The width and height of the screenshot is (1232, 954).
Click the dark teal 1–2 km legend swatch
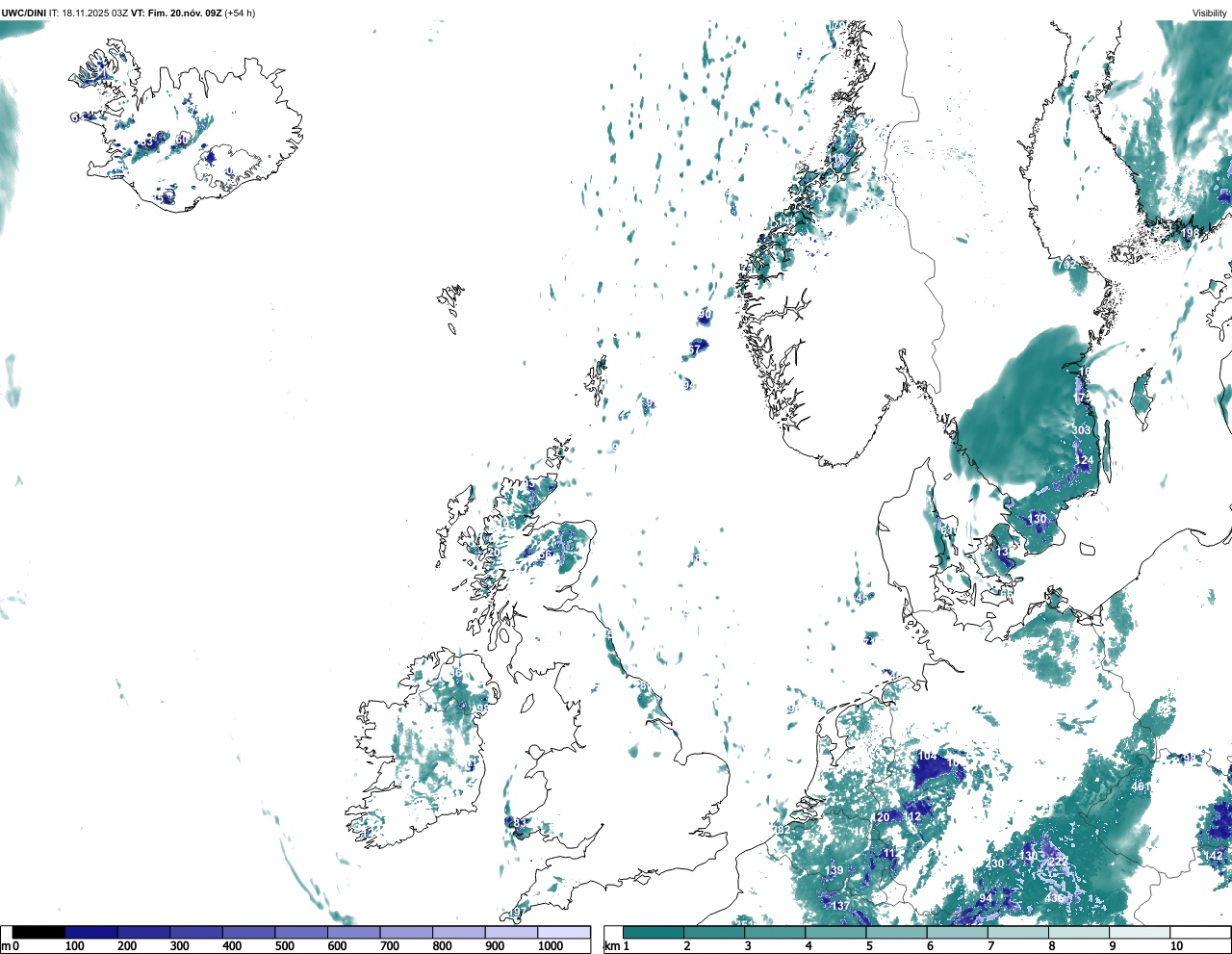(x=654, y=932)
